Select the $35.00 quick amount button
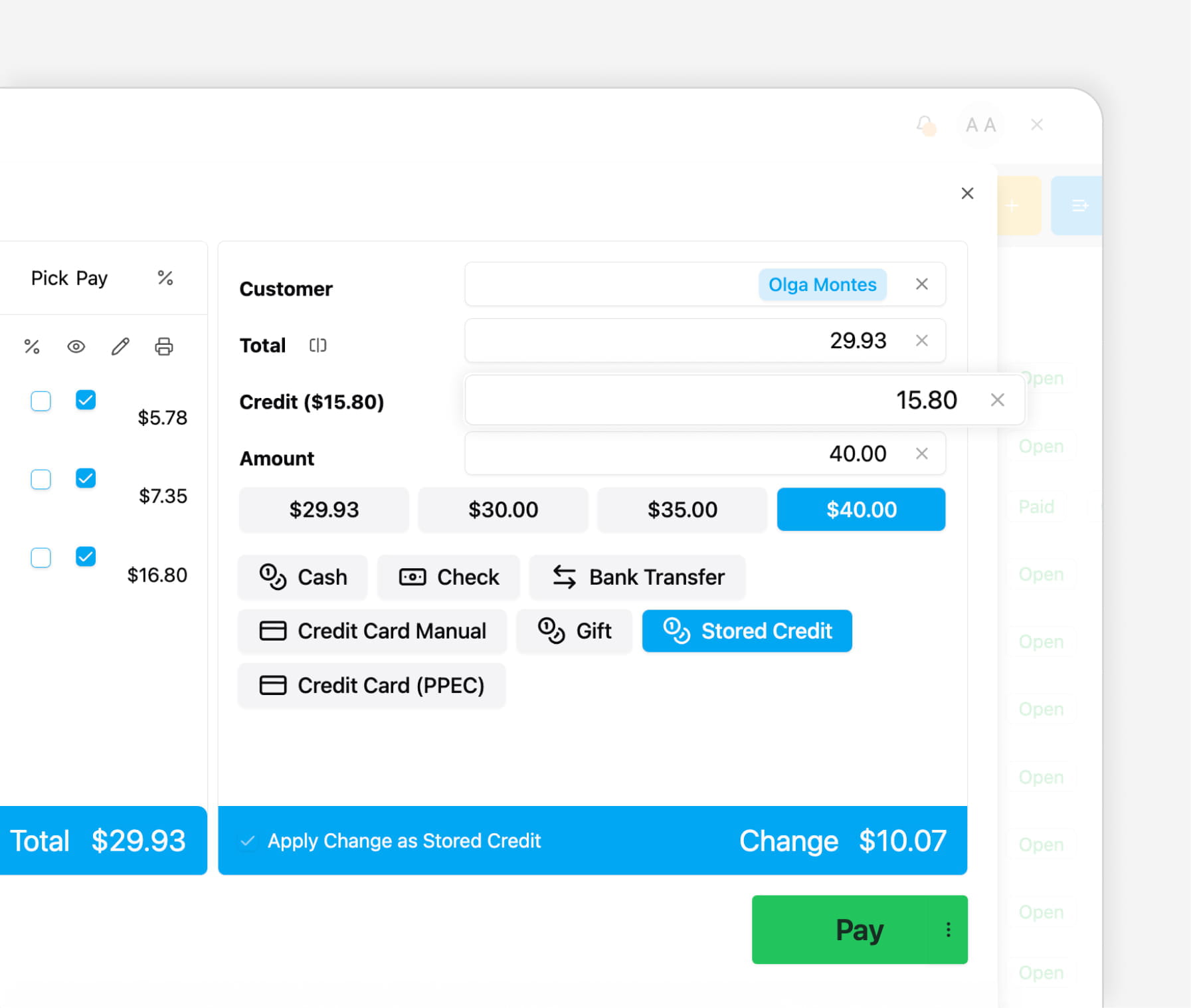Screen dimensions: 1191x1008 click(x=682, y=510)
